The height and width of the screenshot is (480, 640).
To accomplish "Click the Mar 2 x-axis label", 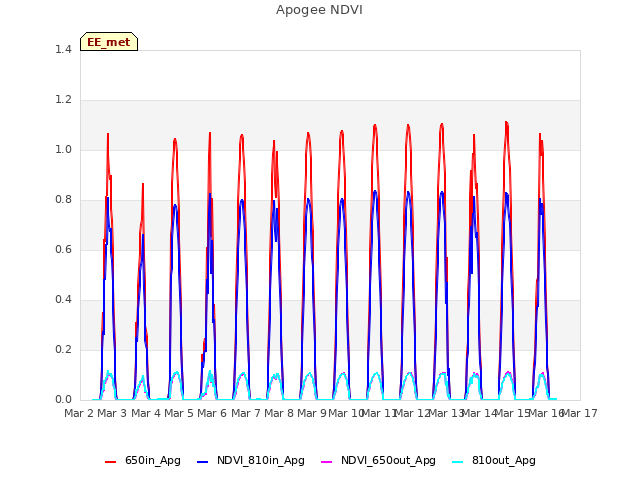I will (79, 413).
